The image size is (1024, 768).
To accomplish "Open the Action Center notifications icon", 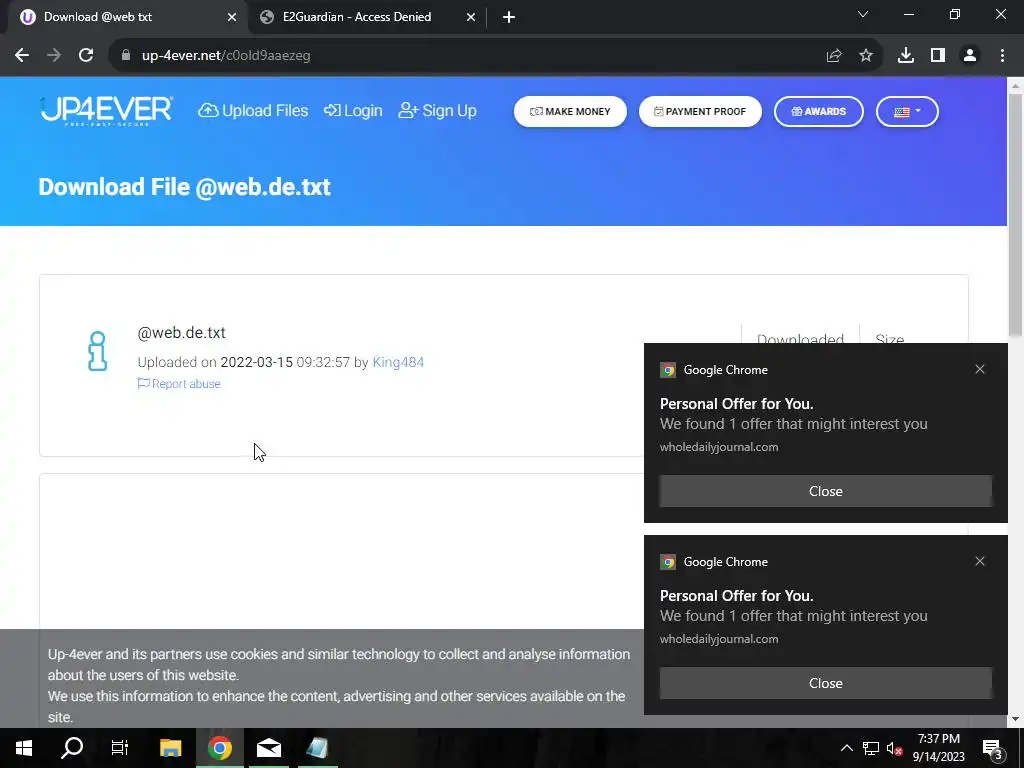I will click(x=993, y=749).
